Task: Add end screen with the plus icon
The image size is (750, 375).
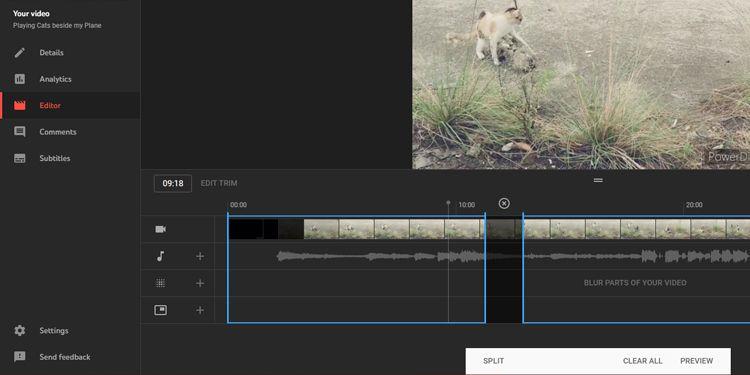Action: point(200,310)
